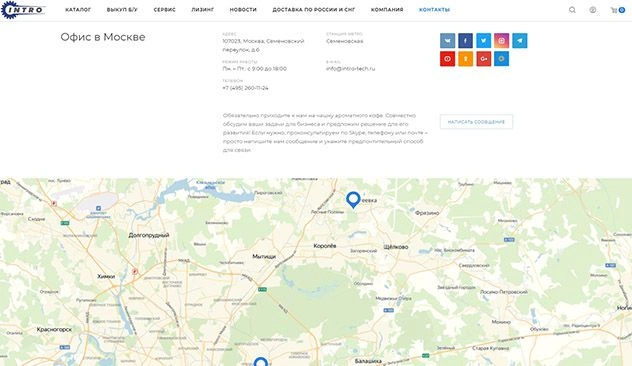Image resolution: width=632 pixels, height=366 pixels.
Task: Open the Twitter social icon
Action: click(x=483, y=41)
